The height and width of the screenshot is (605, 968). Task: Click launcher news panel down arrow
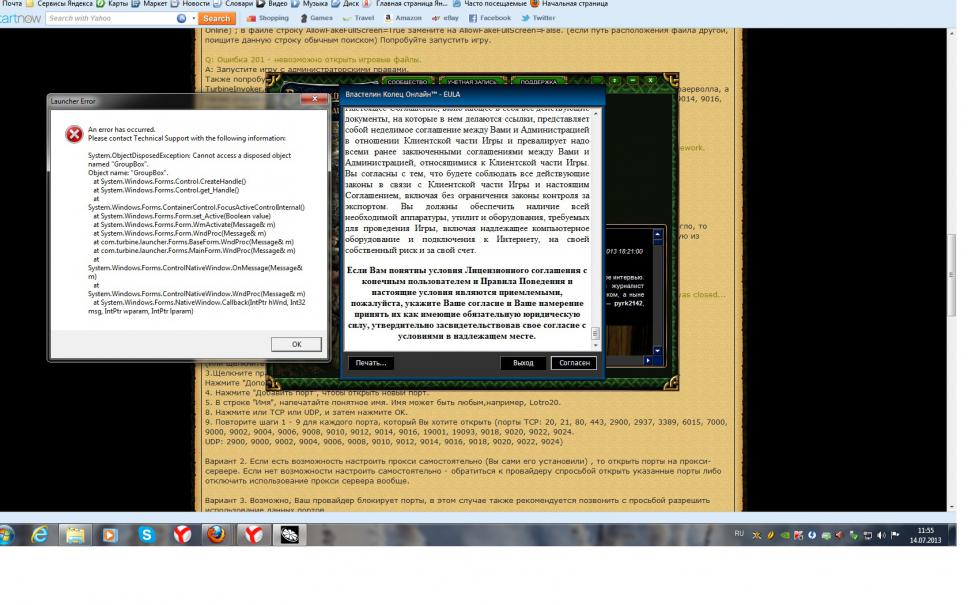click(x=657, y=351)
